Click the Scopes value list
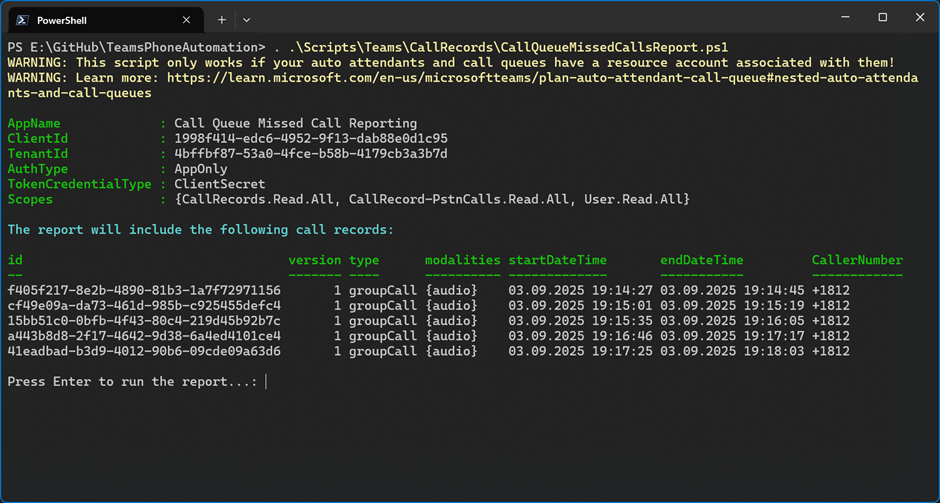Image resolution: width=940 pixels, height=503 pixels. pyautogui.click(x=432, y=200)
